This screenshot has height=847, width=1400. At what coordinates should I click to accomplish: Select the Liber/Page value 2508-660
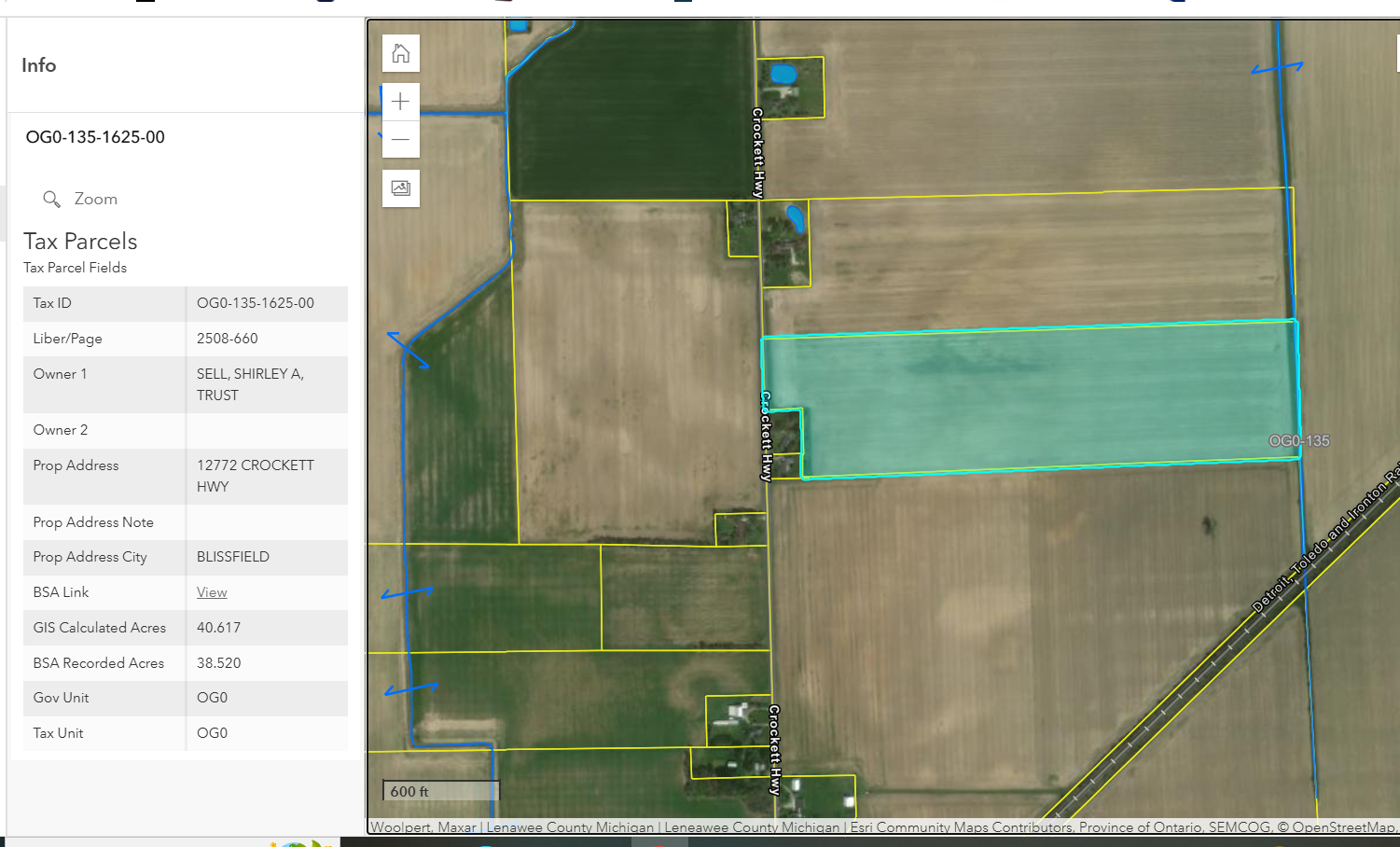(227, 339)
